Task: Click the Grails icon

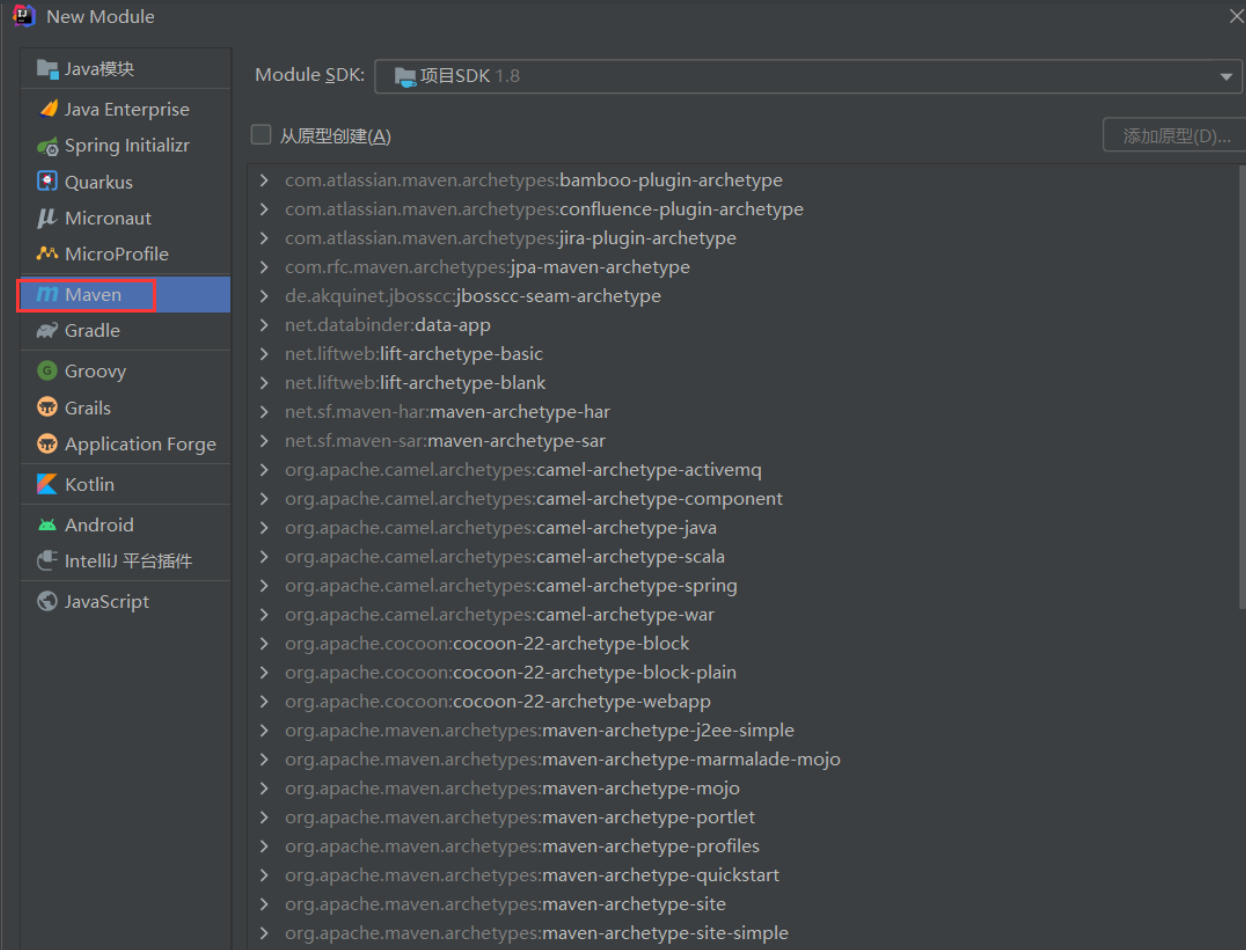Action: point(47,408)
